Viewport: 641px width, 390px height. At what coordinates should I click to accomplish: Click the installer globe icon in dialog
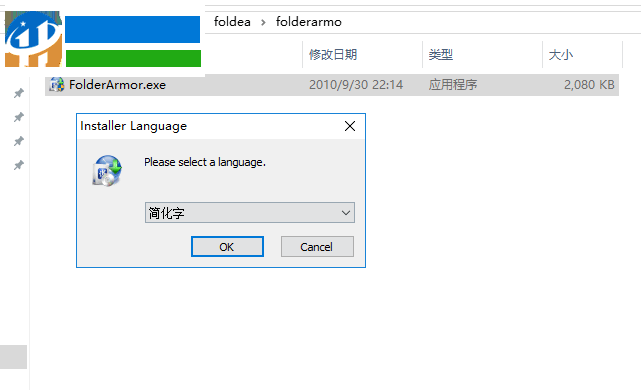tap(107, 171)
